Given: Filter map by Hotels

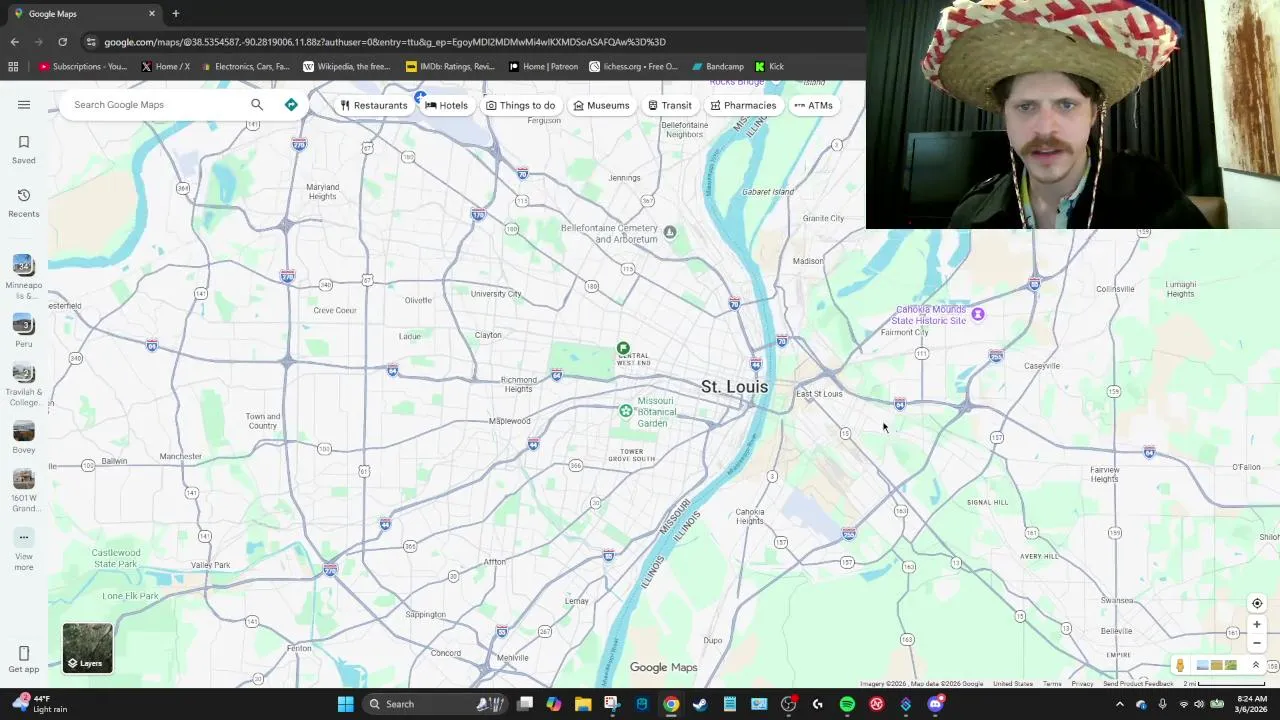Looking at the screenshot, I should tap(446, 105).
